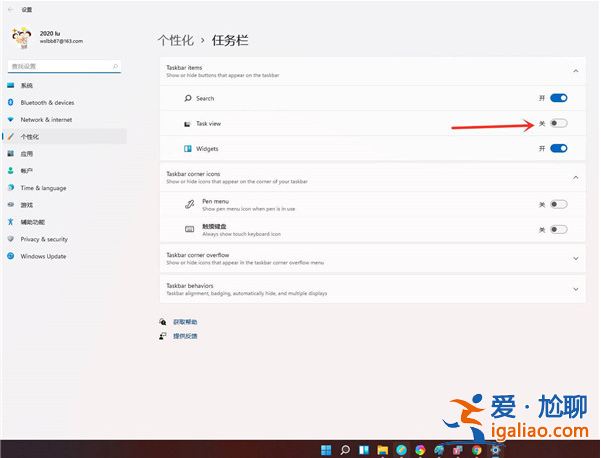
Task: Click the apps icon beside 应用
Action: point(11,154)
